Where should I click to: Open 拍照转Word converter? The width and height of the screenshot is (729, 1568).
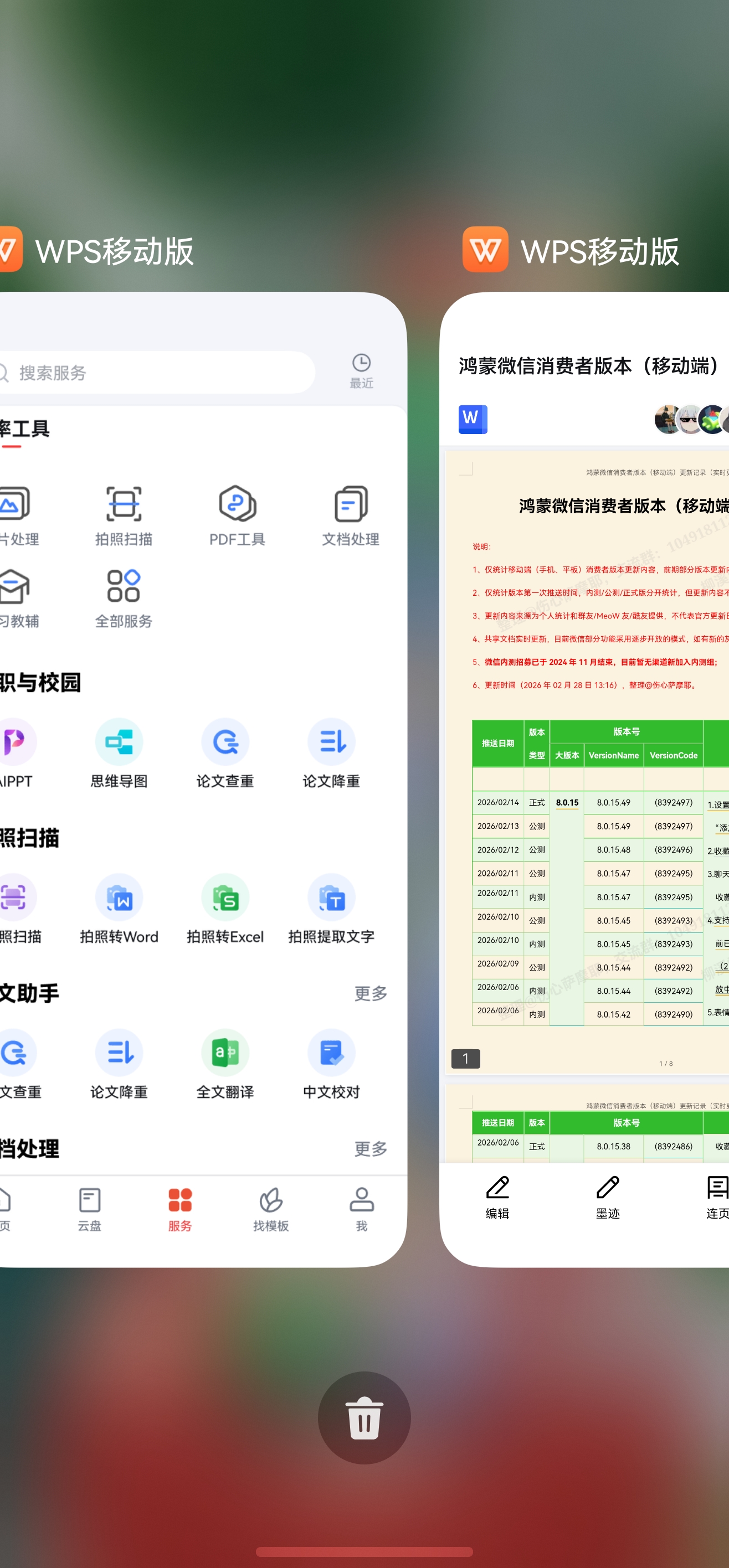(x=119, y=907)
